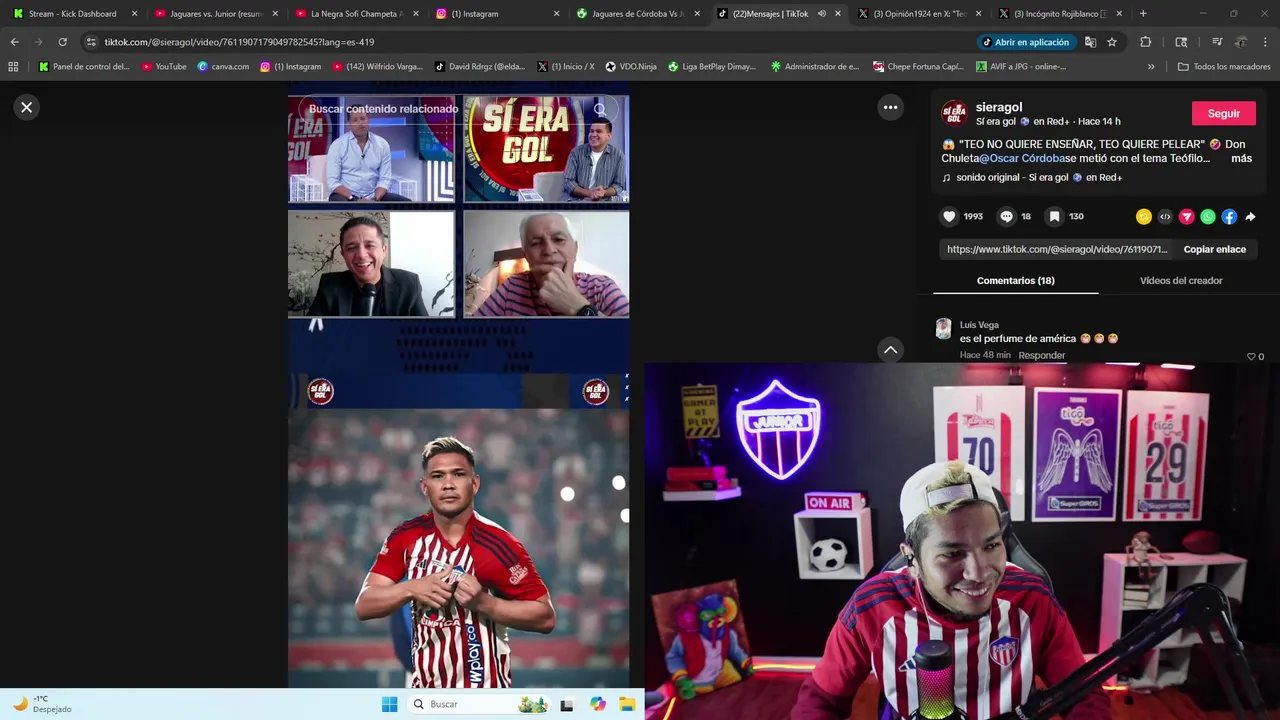1280x720 pixels.
Task: Reply to Luis Vega's comment
Action: tap(1042, 355)
